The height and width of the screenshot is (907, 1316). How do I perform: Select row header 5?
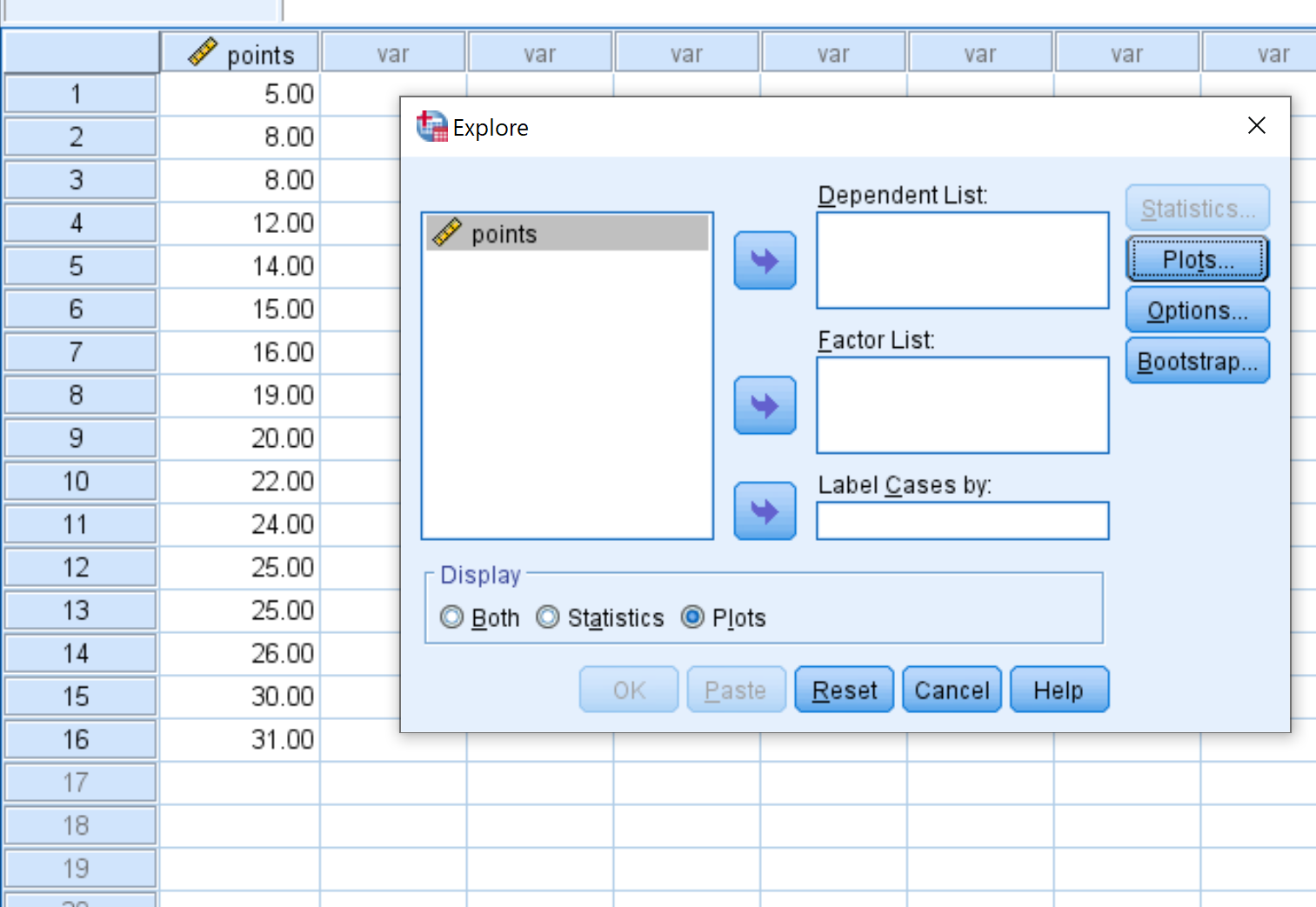pyautogui.click(x=80, y=266)
